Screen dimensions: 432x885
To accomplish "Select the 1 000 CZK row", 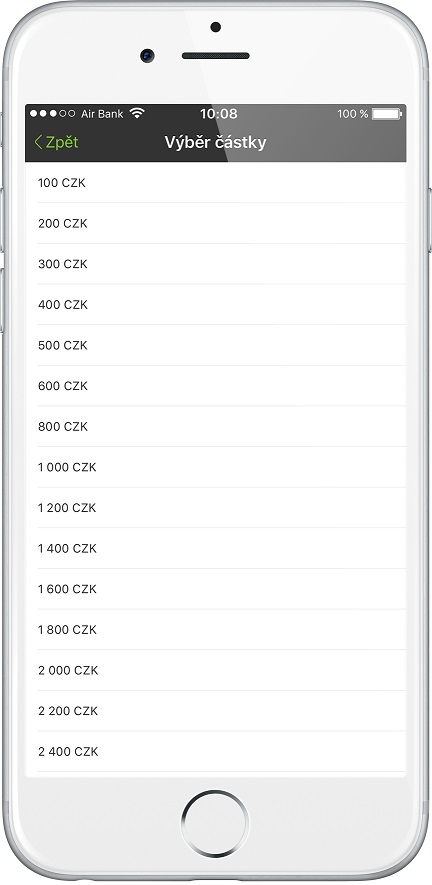I will (x=216, y=467).
